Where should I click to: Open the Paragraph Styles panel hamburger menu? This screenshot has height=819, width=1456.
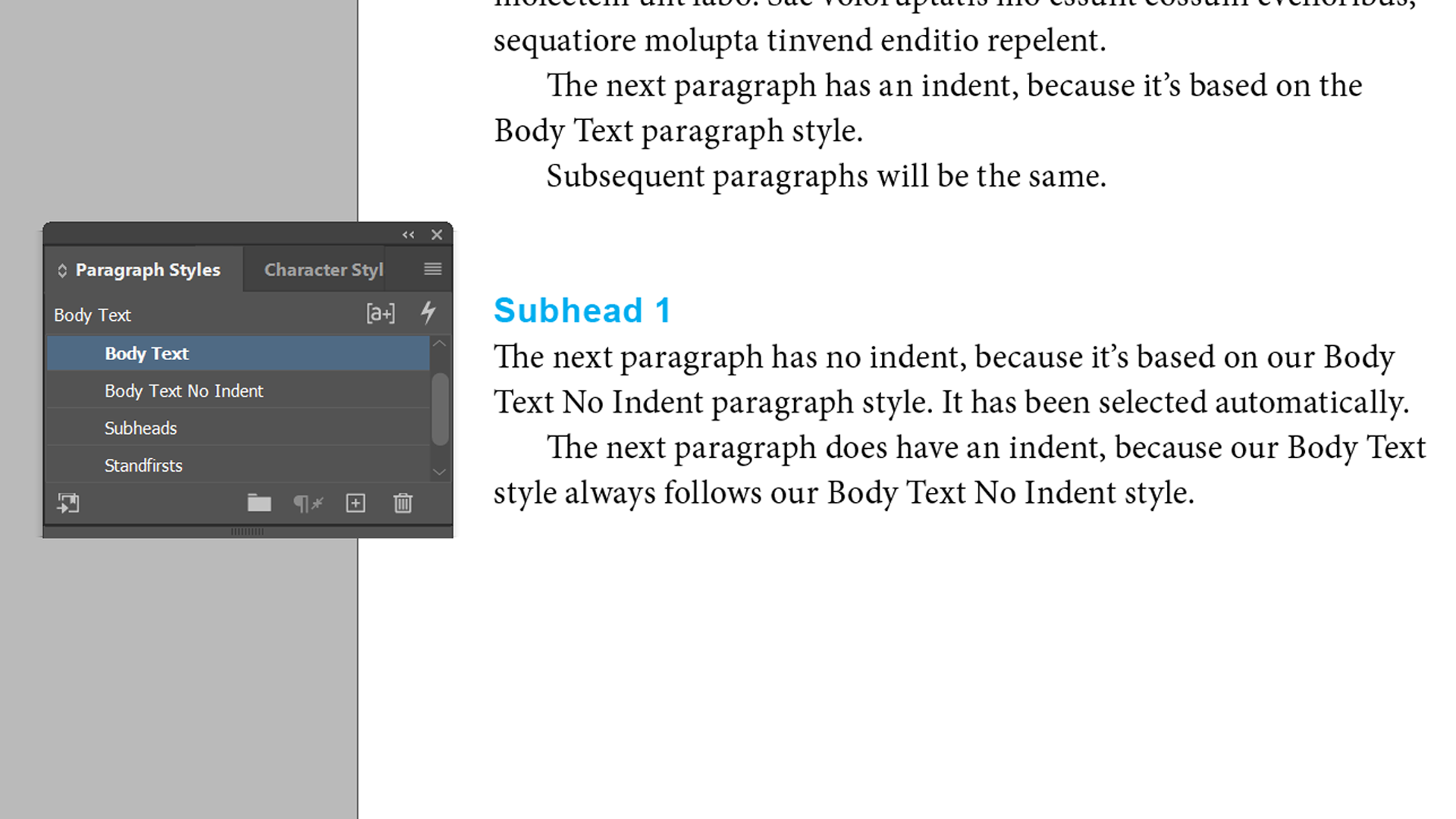432,269
